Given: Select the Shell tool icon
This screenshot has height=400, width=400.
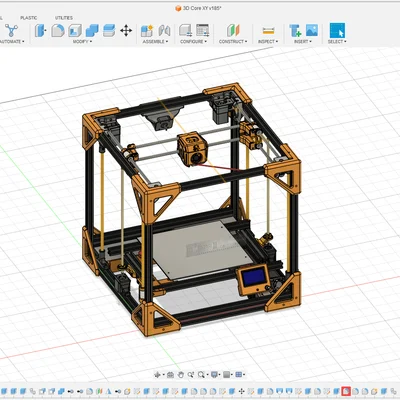Looking at the screenshot, I should 75,30.
